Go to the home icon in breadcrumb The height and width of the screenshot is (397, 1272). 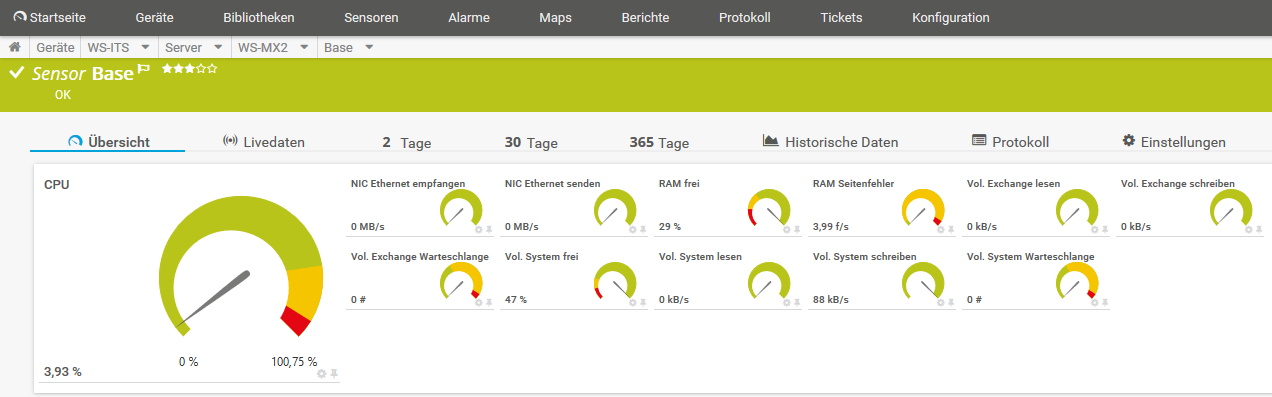[15, 47]
